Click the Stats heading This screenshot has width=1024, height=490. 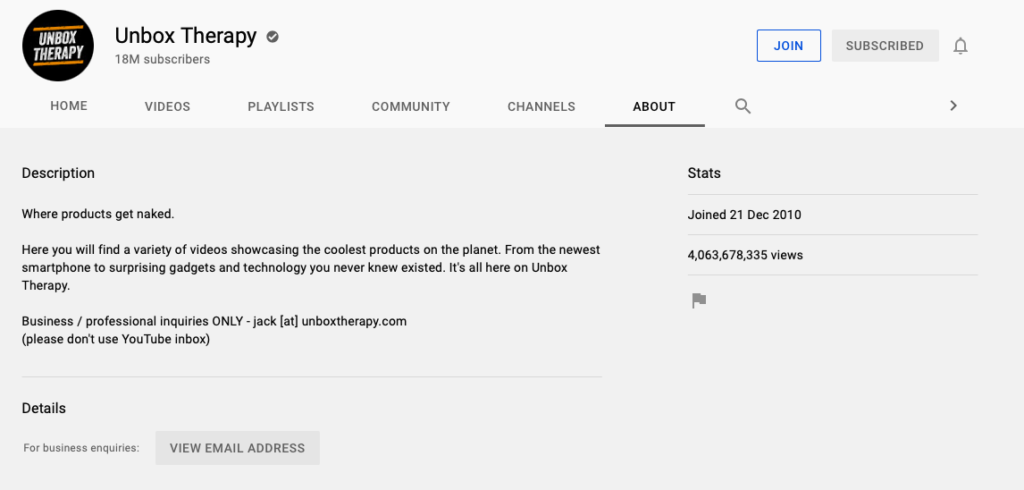(x=704, y=173)
